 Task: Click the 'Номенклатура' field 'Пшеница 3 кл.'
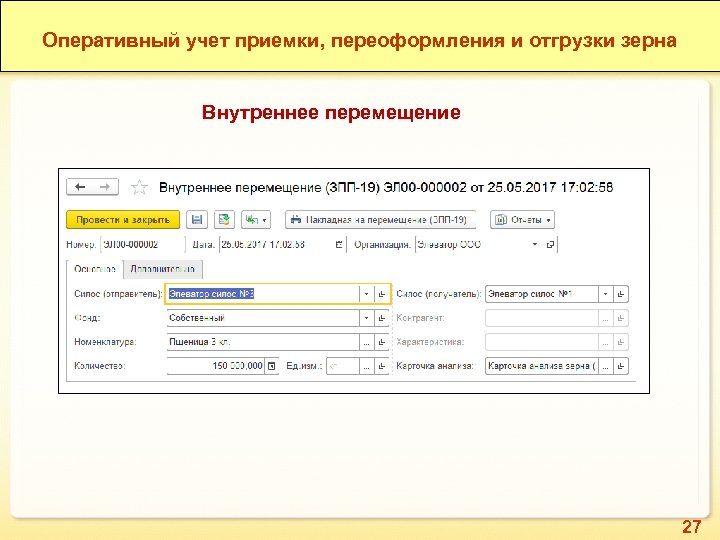[x=263, y=342]
